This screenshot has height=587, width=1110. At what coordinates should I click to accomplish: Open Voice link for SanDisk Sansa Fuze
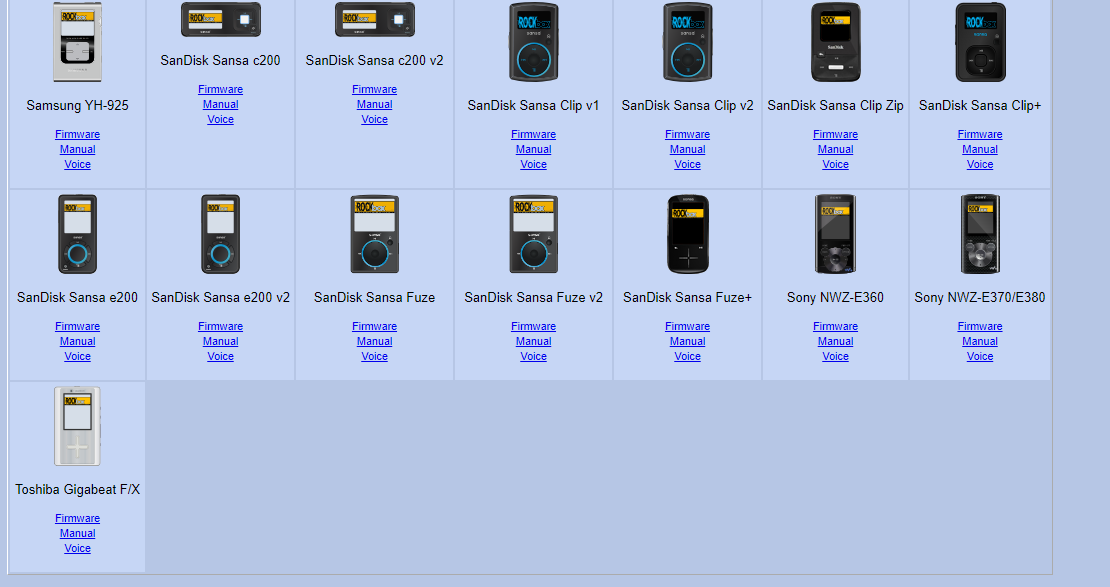[374, 356]
